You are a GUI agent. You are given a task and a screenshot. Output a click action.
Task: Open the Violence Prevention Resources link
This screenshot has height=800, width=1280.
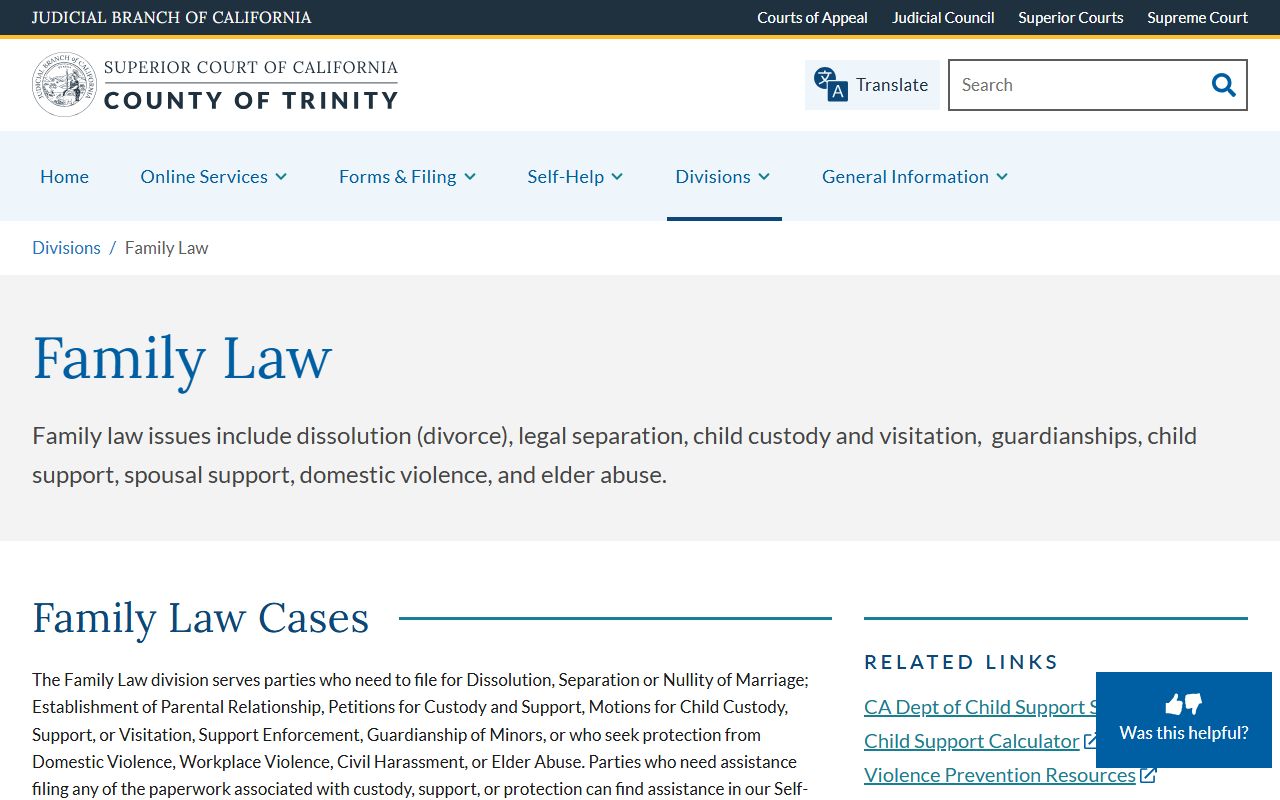(x=999, y=775)
